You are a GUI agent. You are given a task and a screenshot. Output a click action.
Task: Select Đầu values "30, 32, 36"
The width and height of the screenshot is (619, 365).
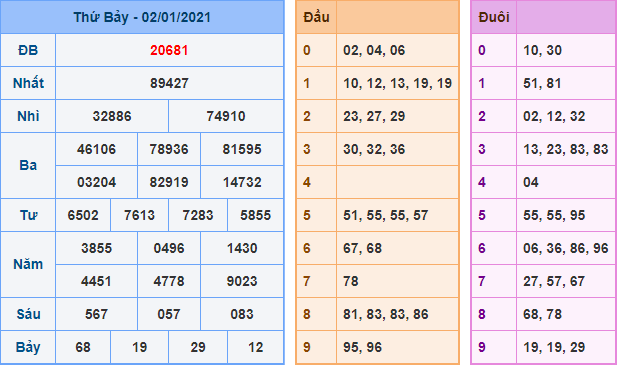click(374, 150)
